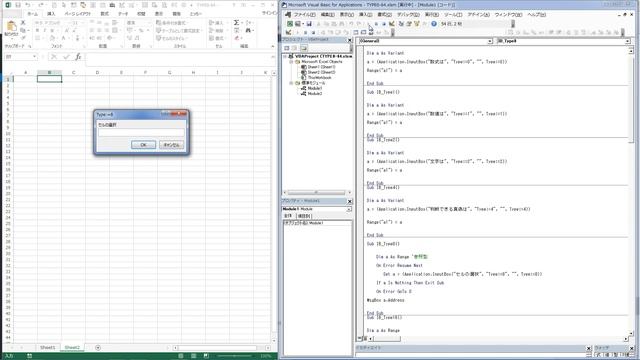The image size is (640, 360).
Task: Toggle Underline formatting in Excel ribbon
Action: tap(52, 31)
